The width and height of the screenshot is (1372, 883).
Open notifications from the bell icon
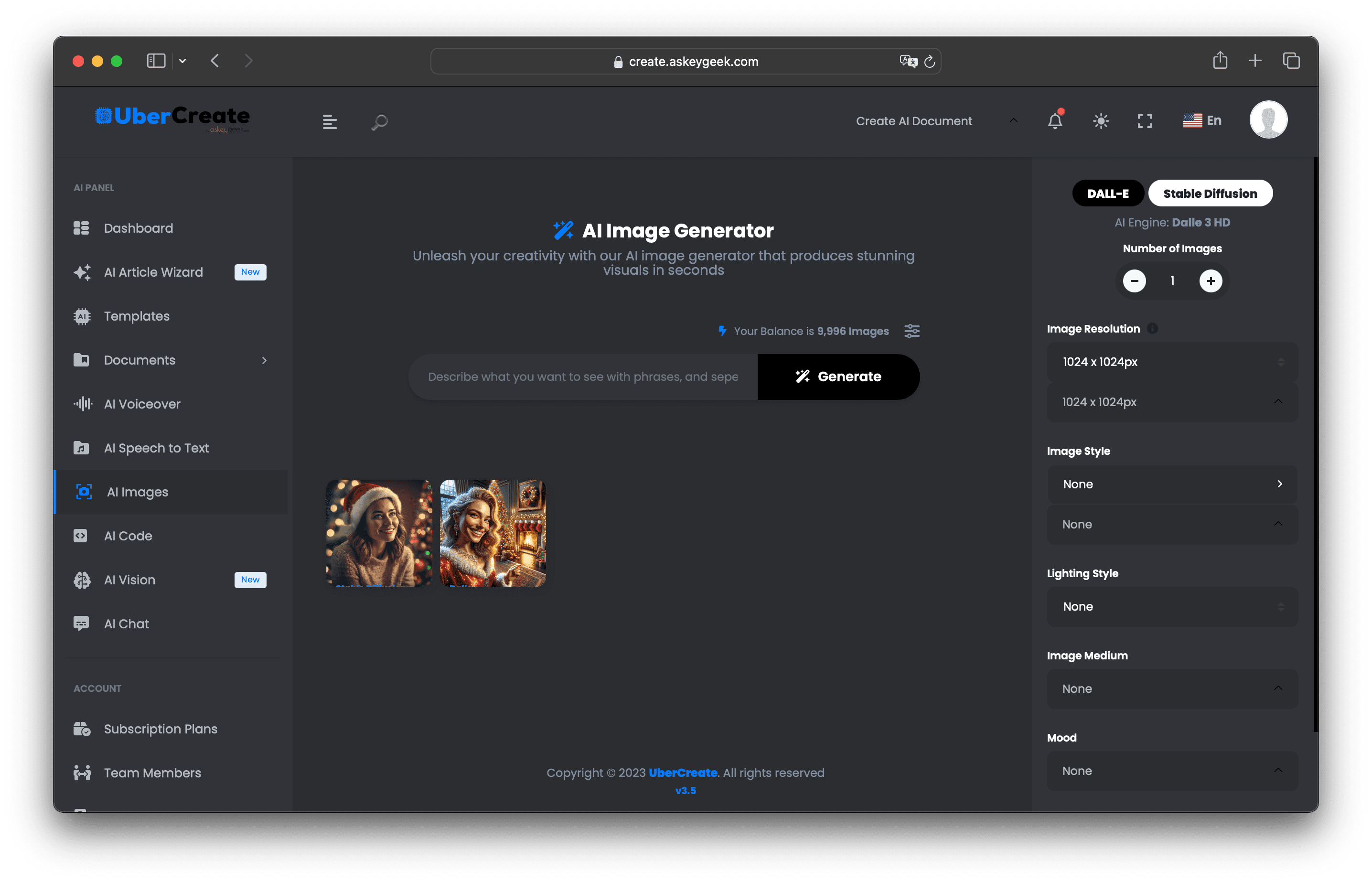(1055, 121)
